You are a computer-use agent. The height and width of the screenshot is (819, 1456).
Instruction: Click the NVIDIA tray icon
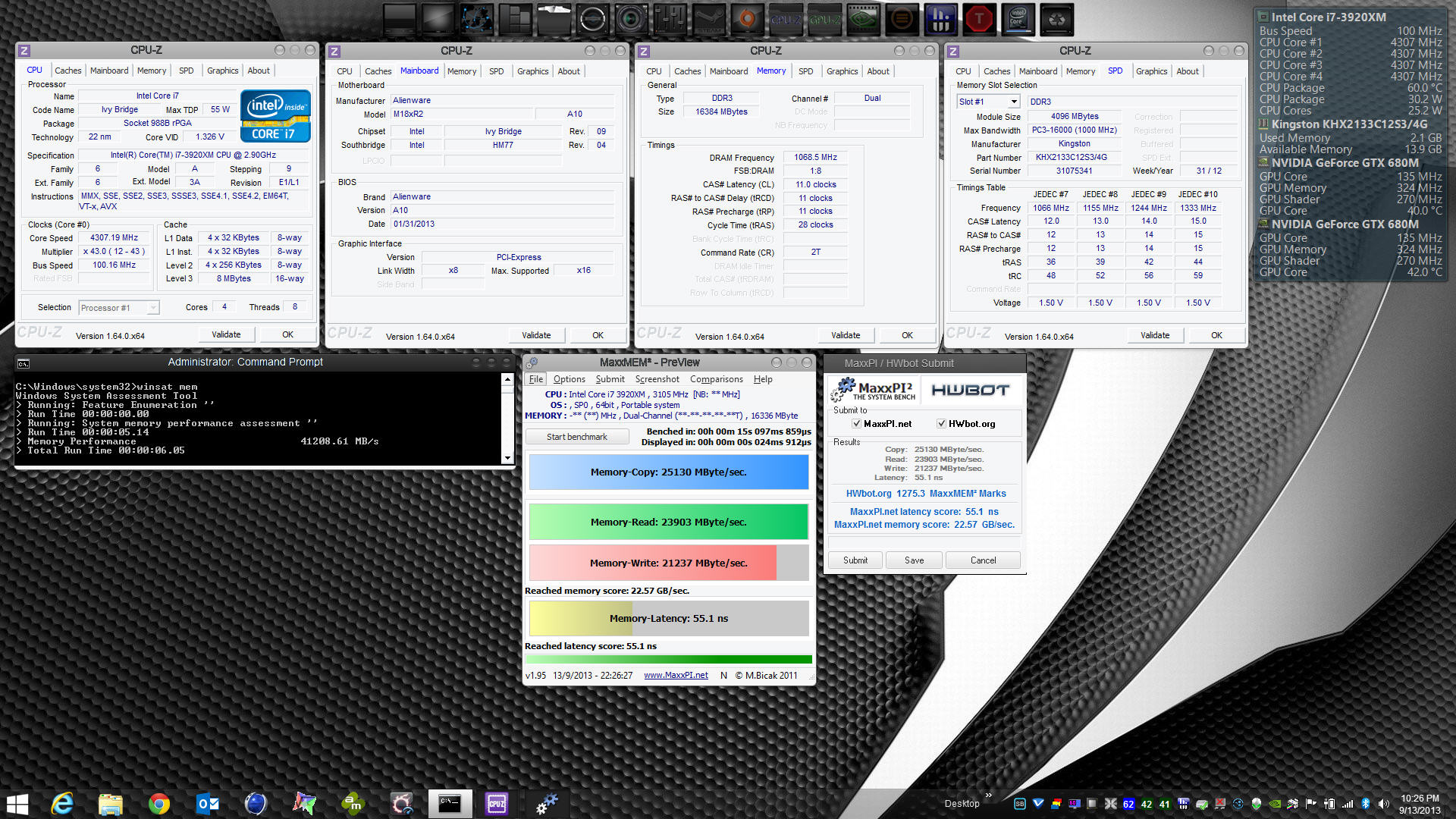tap(1275, 804)
